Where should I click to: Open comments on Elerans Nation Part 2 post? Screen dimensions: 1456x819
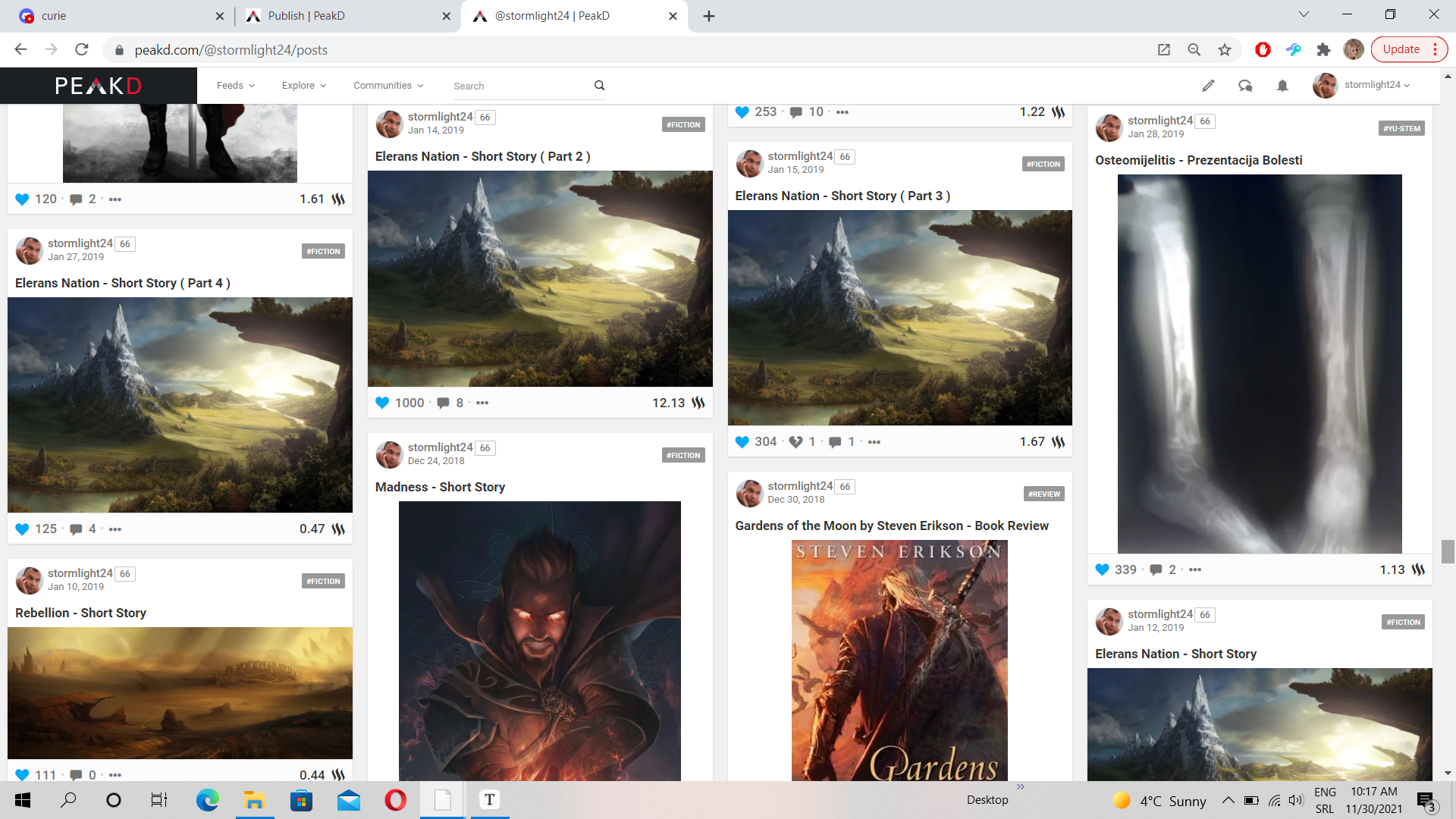(x=444, y=403)
